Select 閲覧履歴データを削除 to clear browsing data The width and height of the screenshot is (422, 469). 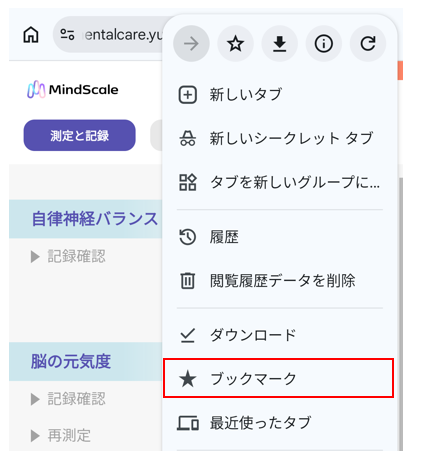[x=279, y=281]
